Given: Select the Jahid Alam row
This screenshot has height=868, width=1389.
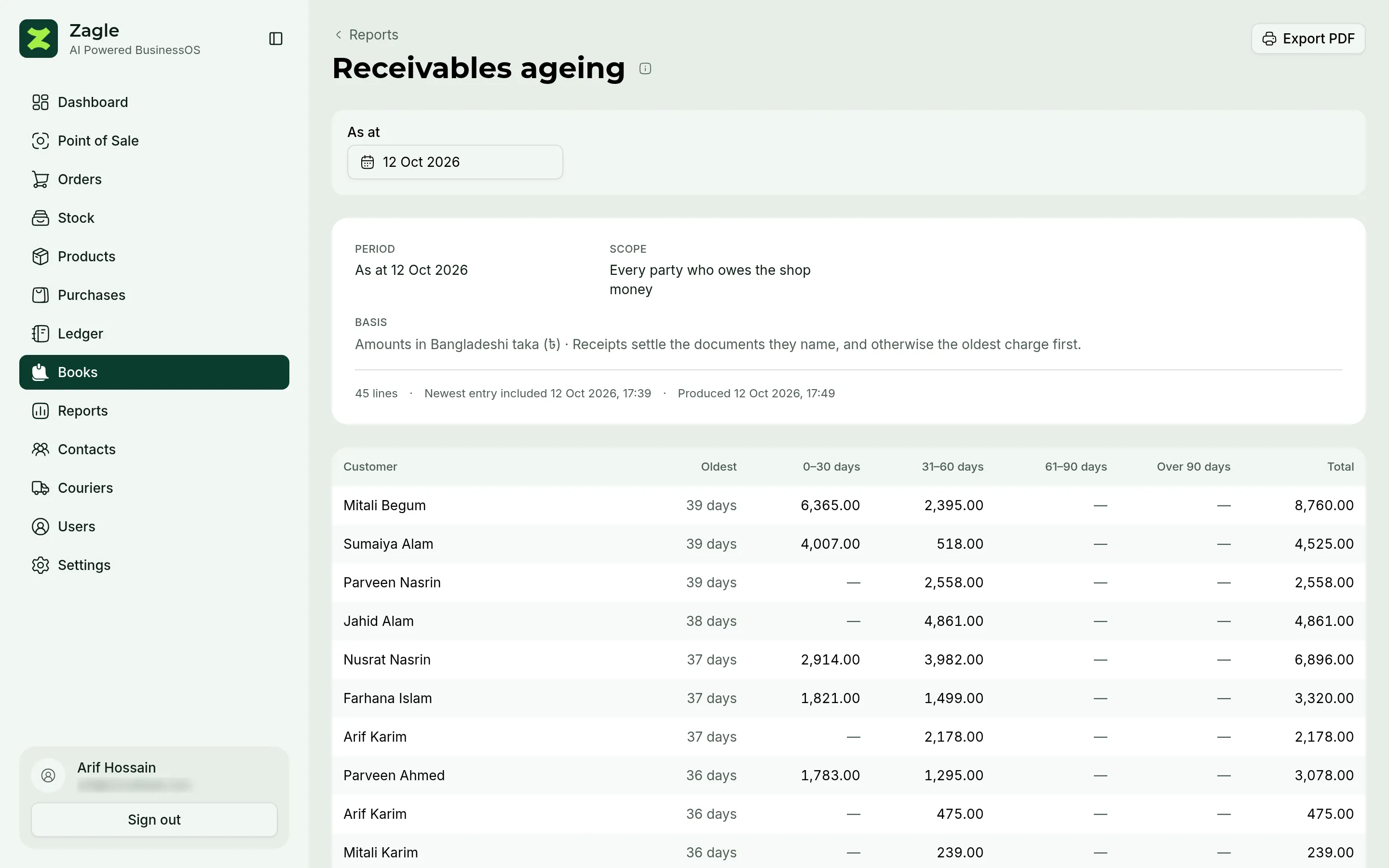Looking at the screenshot, I should coord(848,621).
